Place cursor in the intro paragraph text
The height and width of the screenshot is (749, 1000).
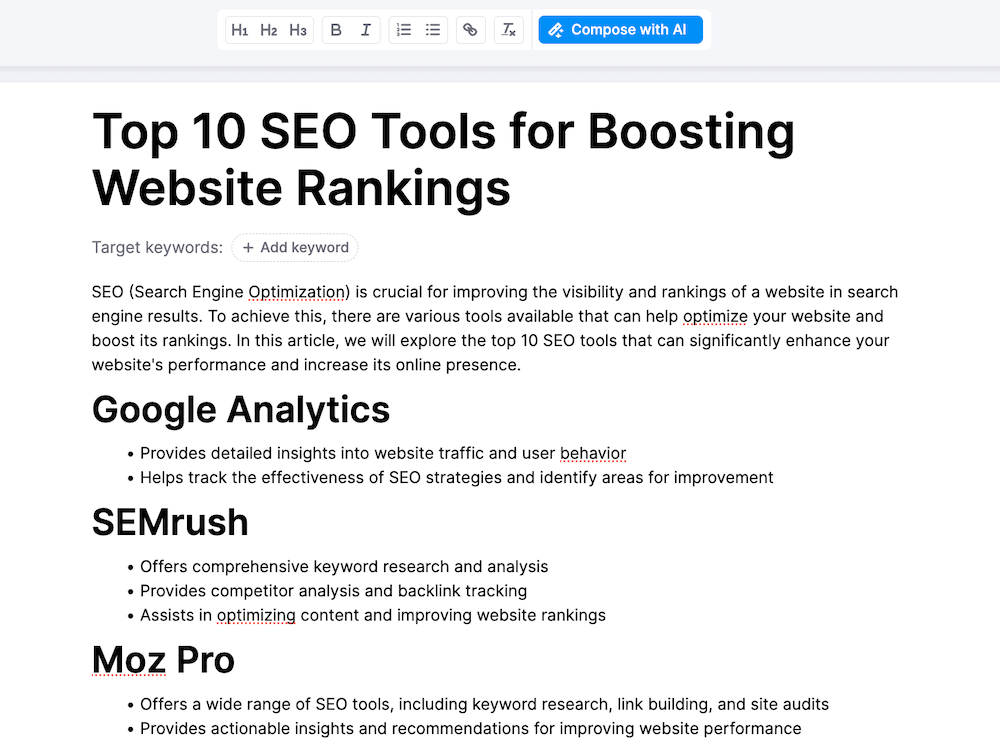click(x=400, y=340)
